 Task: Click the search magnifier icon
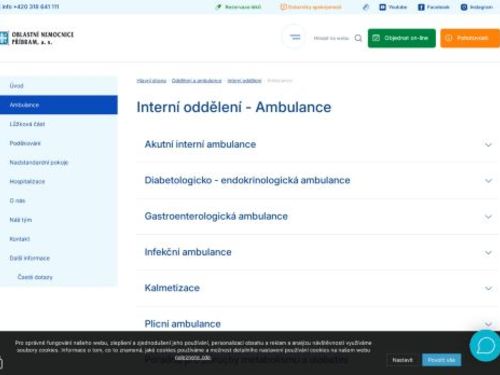pyautogui.click(x=358, y=38)
